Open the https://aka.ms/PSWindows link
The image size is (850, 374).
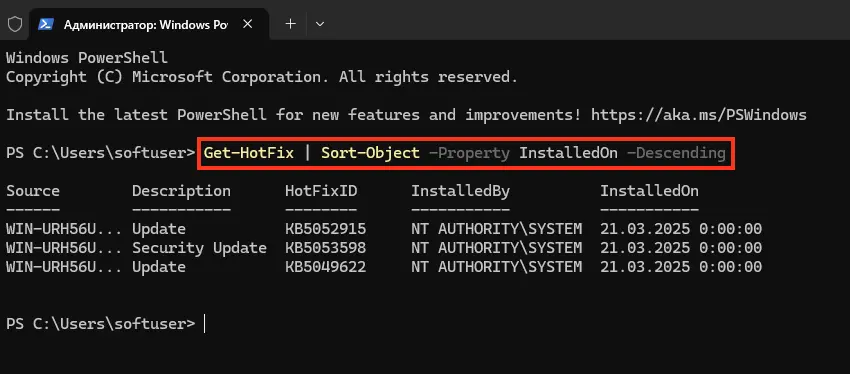(x=699, y=115)
